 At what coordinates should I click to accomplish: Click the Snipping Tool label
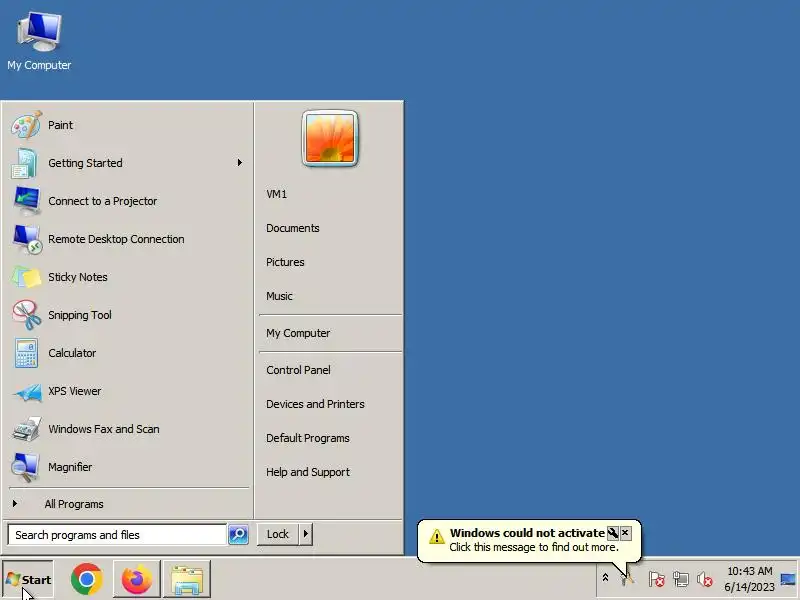coord(80,315)
